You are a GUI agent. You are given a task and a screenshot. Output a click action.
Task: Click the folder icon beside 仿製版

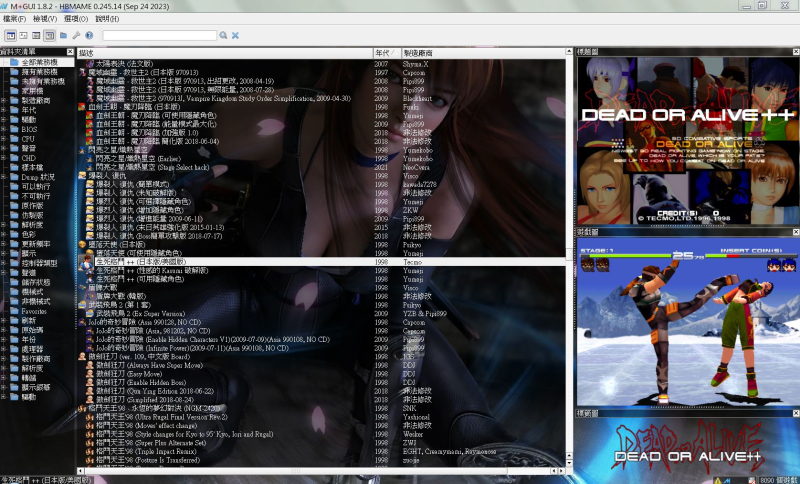14,215
